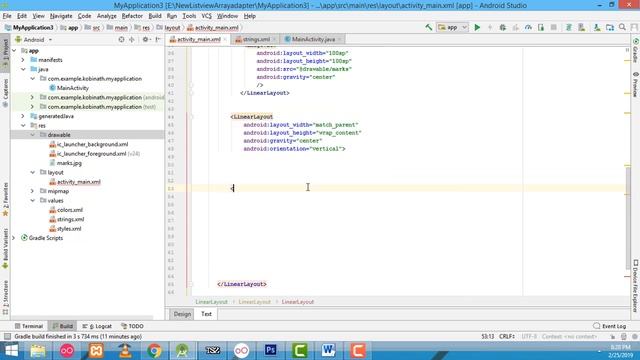Open the Refactor menu
The image size is (640, 360).
(x=132, y=16)
